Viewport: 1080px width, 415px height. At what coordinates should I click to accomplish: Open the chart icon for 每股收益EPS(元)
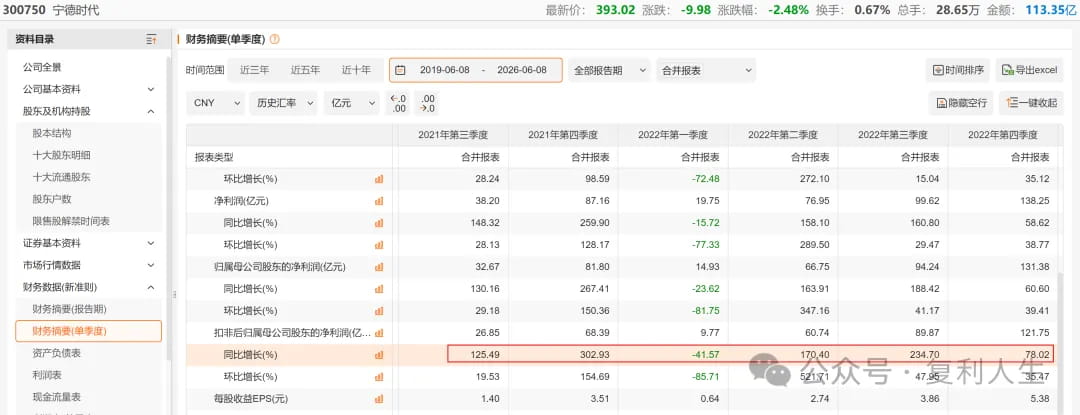click(x=379, y=399)
